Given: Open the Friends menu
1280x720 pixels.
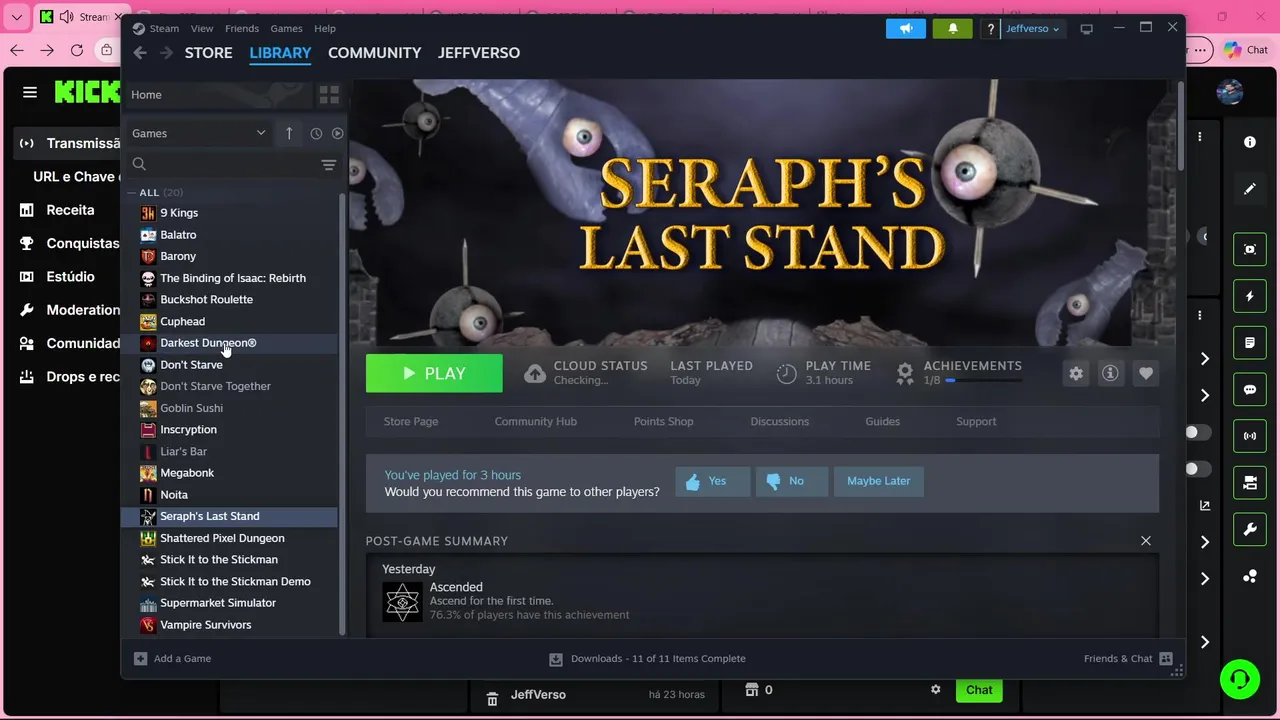Looking at the screenshot, I should tap(242, 28).
